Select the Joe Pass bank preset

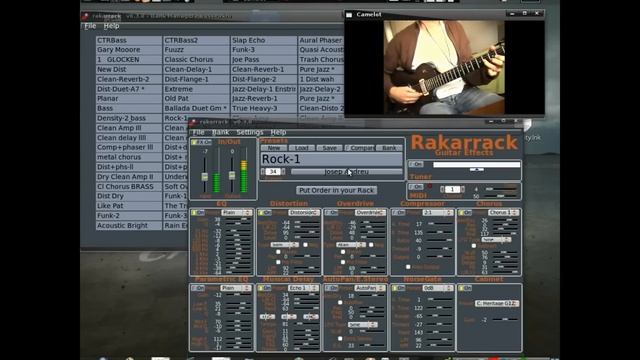264,60
